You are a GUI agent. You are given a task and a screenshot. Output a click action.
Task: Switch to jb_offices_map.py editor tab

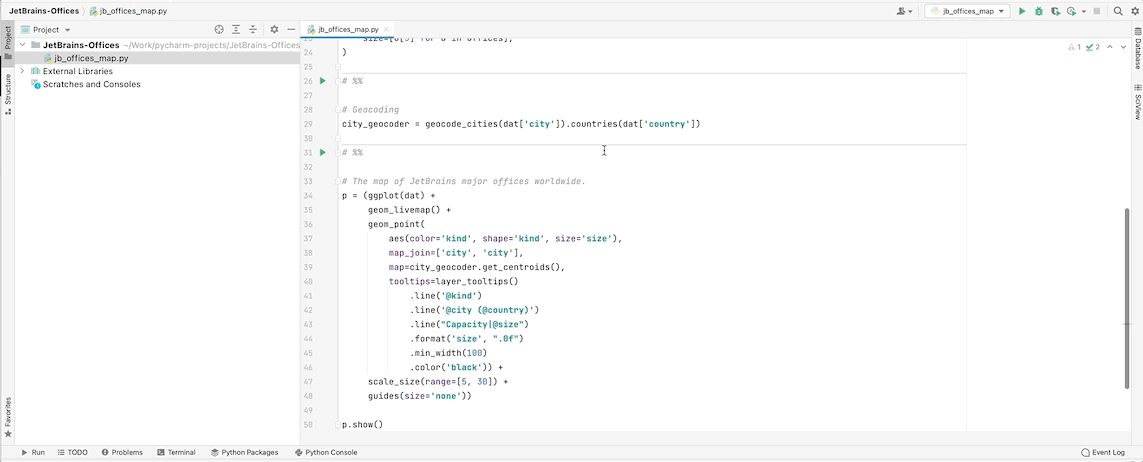coord(347,29)
